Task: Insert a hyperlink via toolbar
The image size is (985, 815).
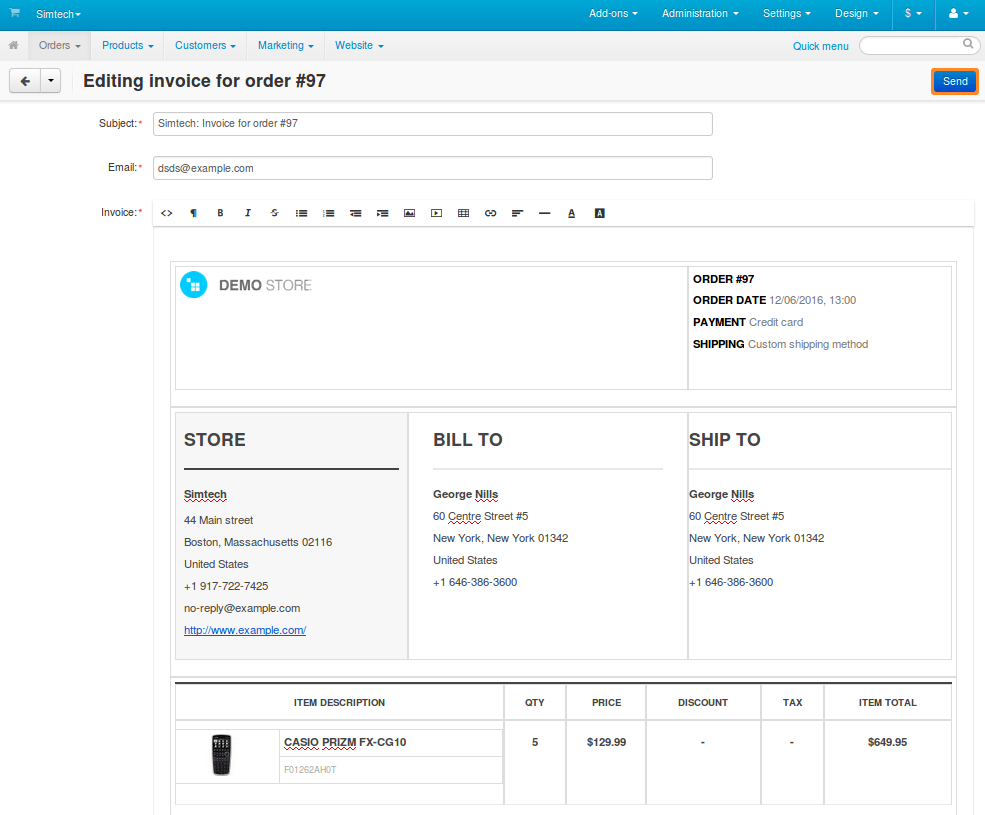Action: coord(491,213)
